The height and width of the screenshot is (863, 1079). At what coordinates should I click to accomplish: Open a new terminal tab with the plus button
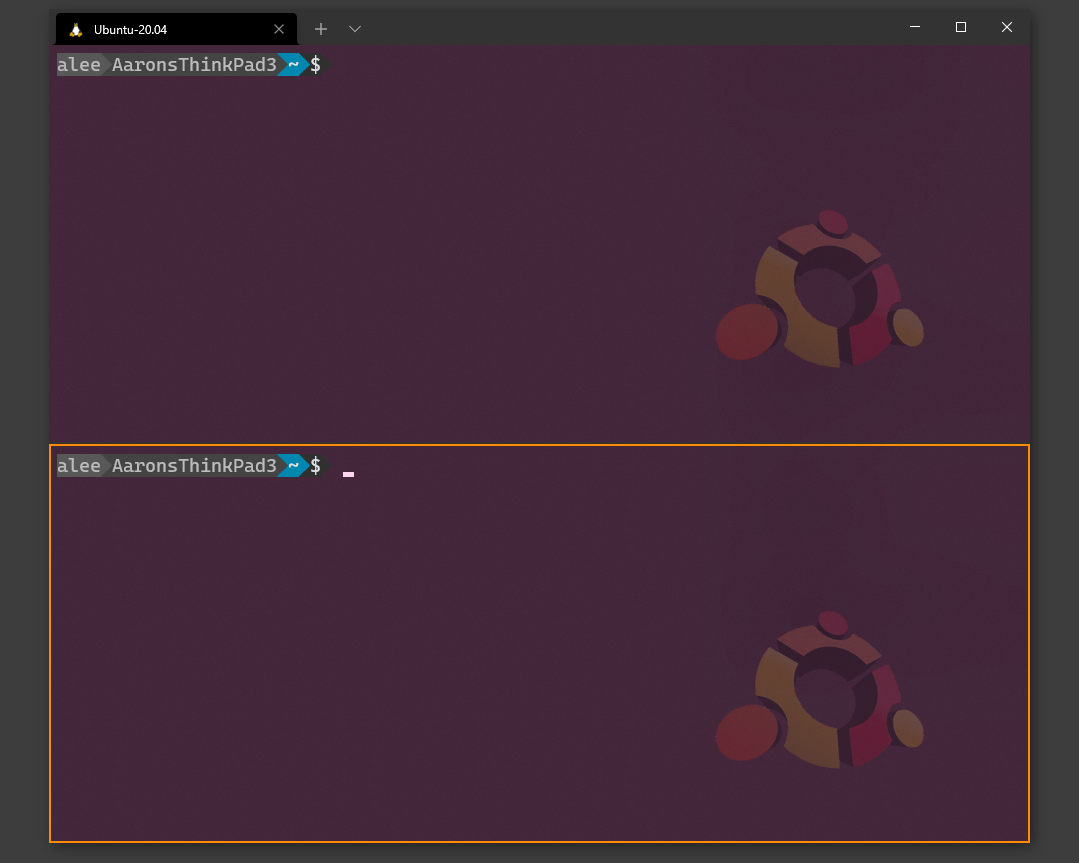point(320,28)
